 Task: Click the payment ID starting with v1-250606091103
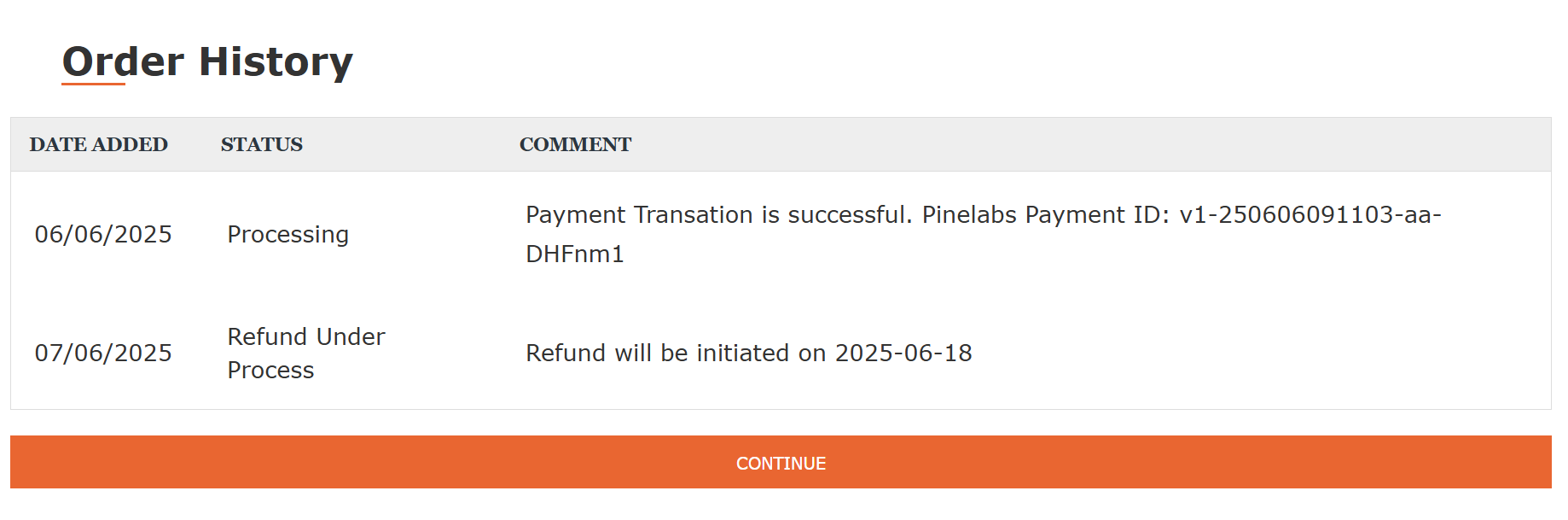click(x=1310, y=214)
